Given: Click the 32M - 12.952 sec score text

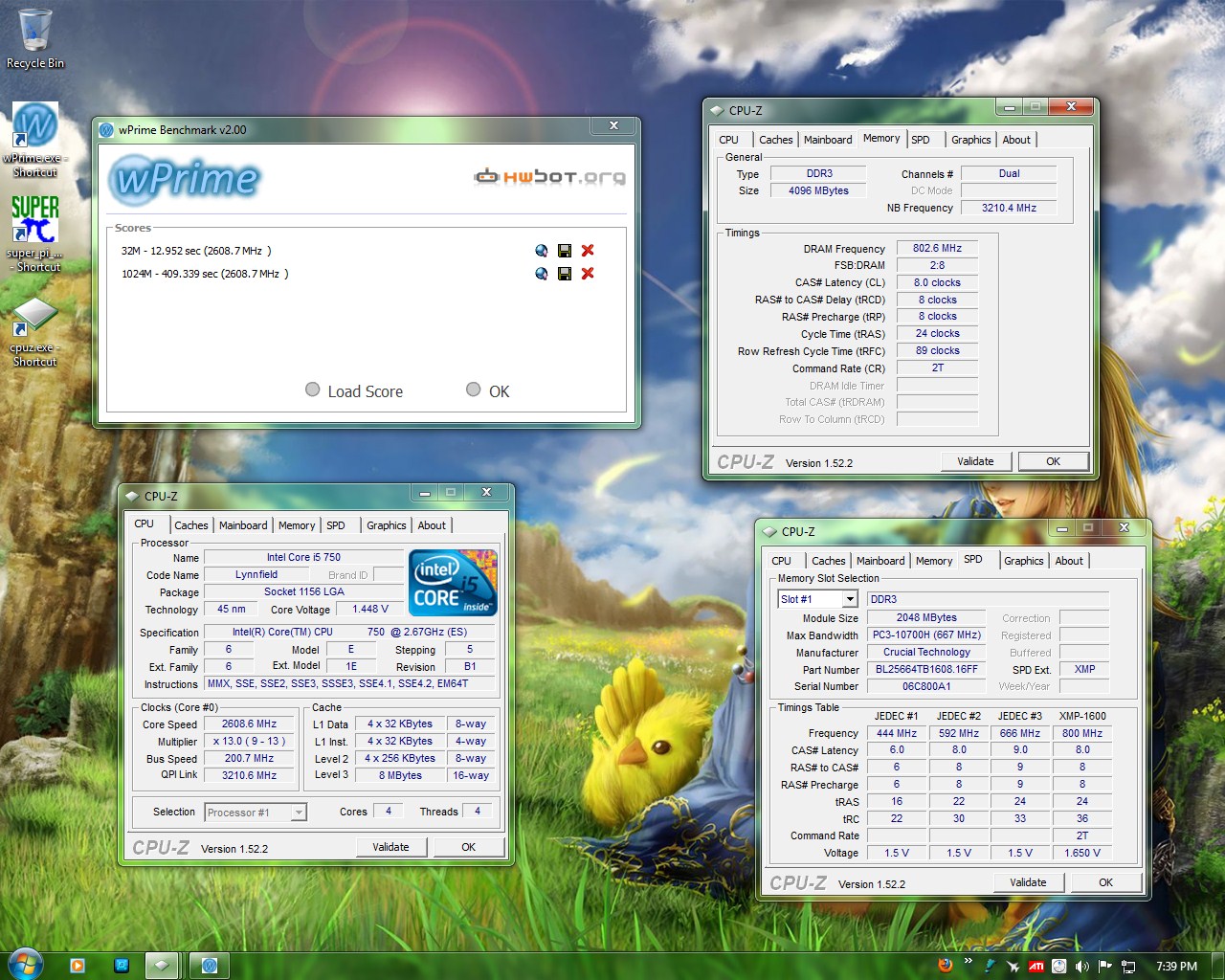Looking at the screenshot, I should point(196,251).
